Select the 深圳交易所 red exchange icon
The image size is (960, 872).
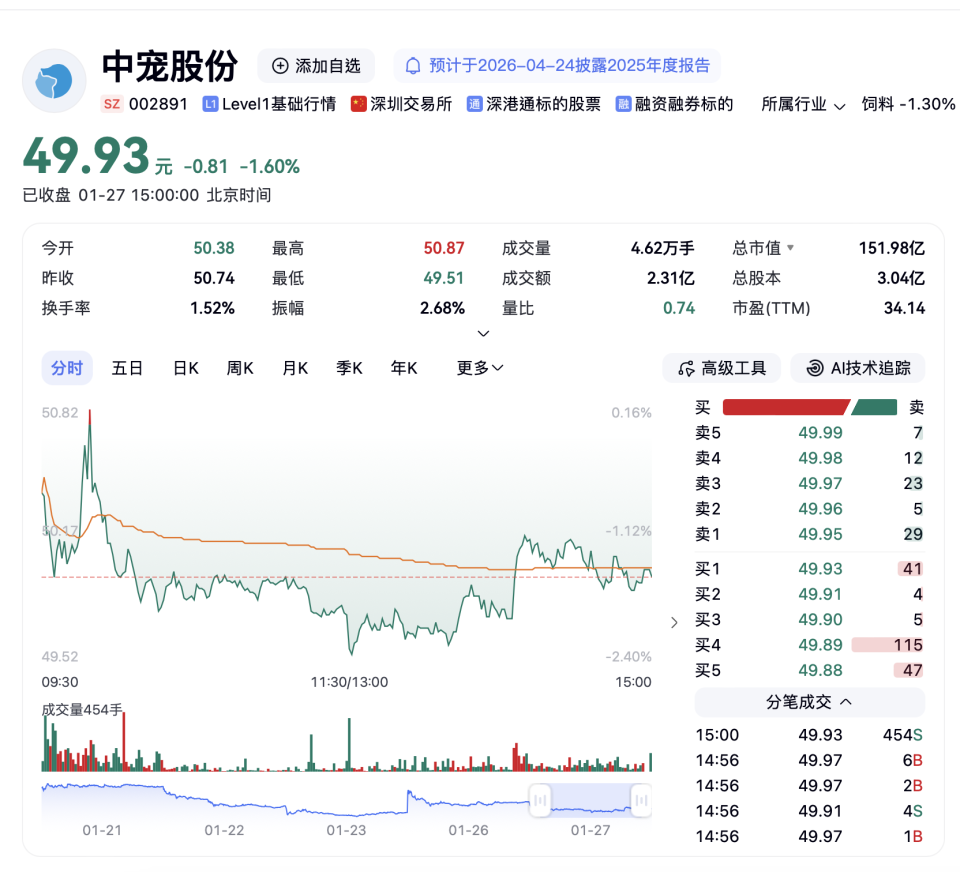tap(358, 103)
